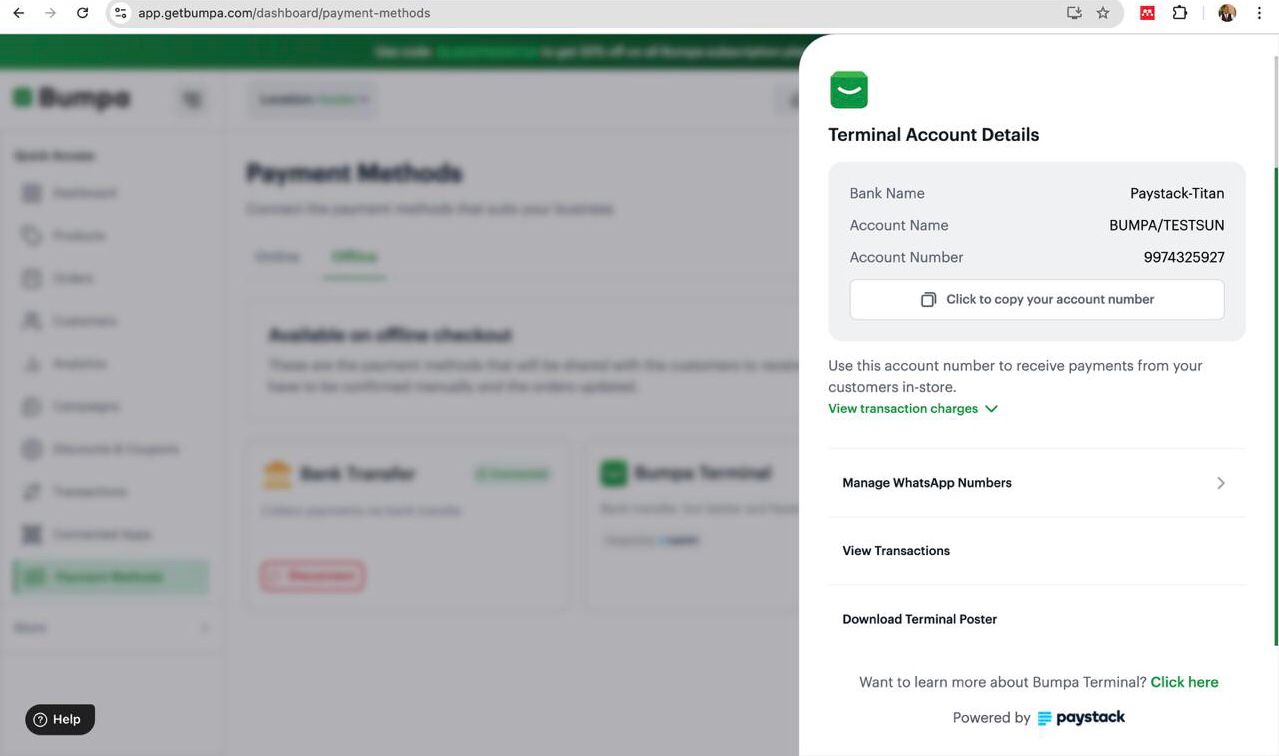Screen dimensions: 1279x756
Task: Click the site information icon in address bar
Action: [x=120, y=13]
